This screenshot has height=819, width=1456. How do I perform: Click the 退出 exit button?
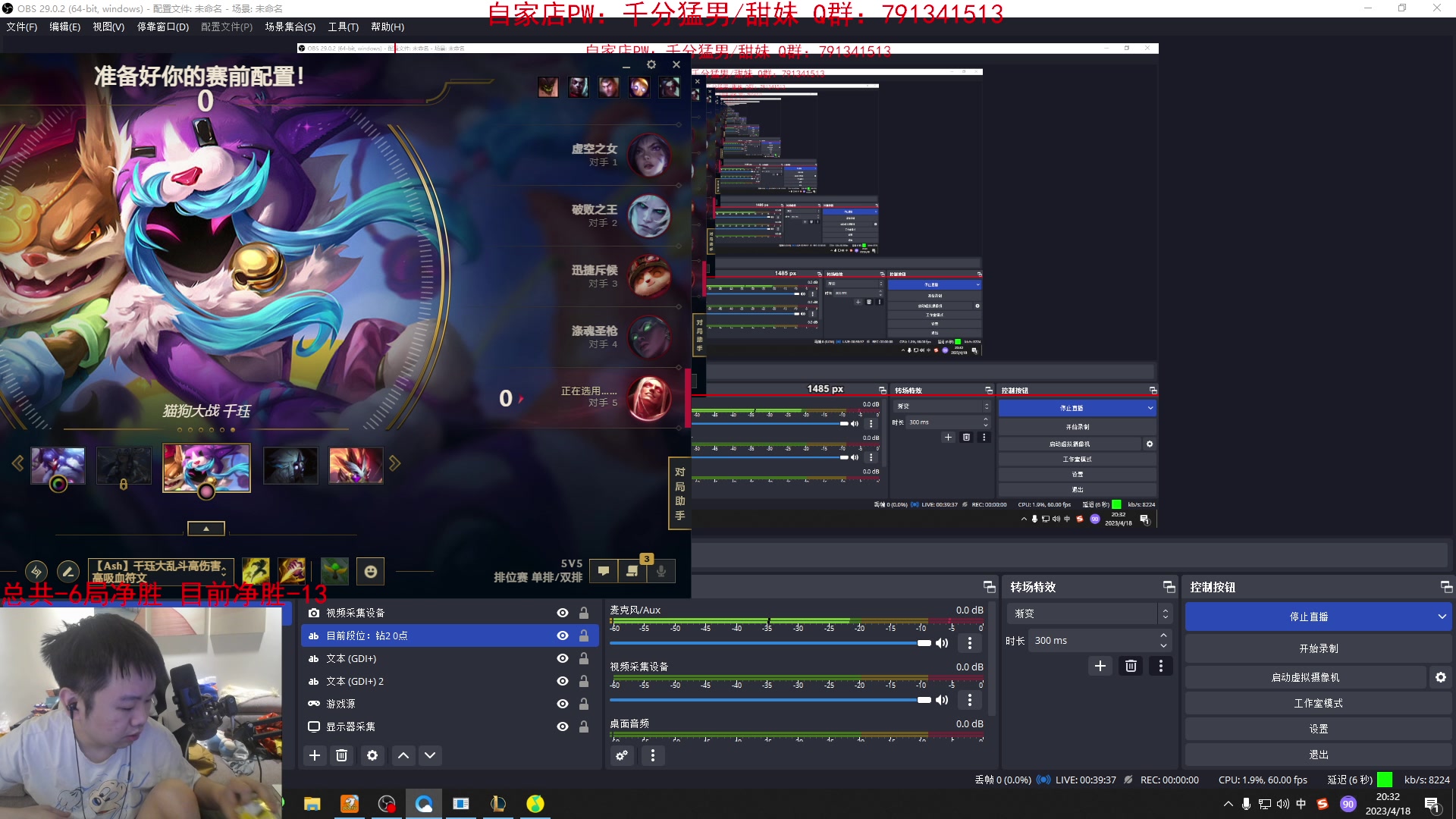point(1319,755)
